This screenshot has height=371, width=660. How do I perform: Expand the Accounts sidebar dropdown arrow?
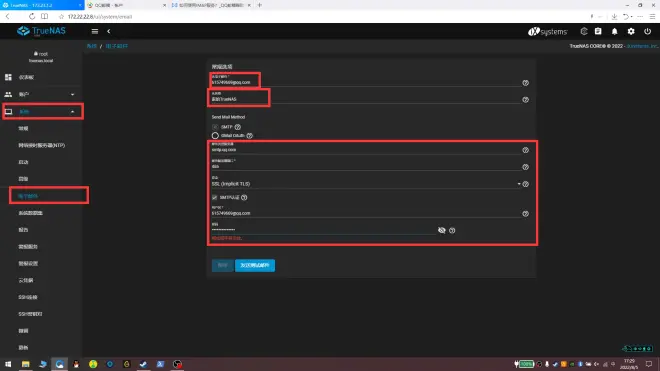coord(72,94)
